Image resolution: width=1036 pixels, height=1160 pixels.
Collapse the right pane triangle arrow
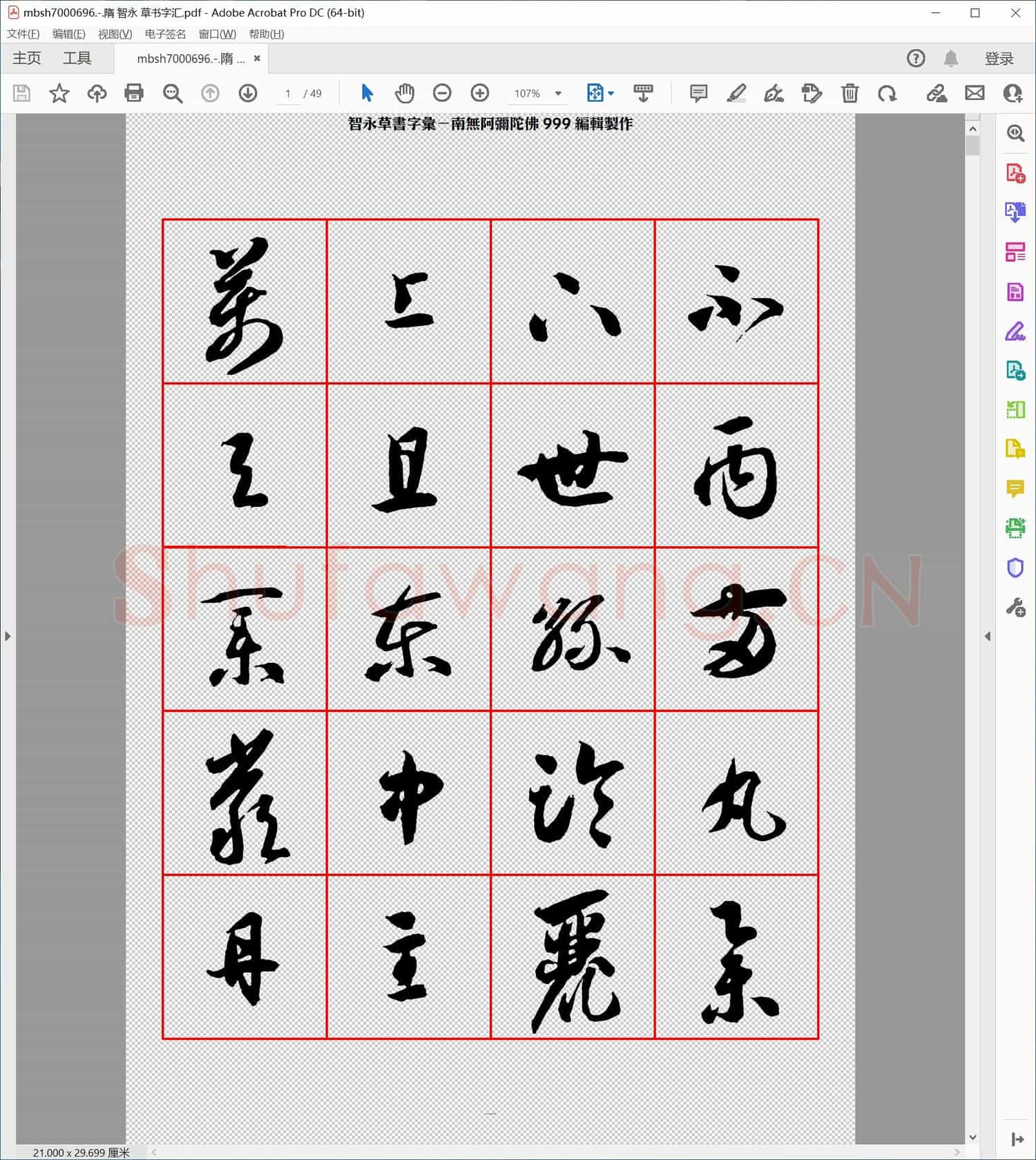coord(988,636)
